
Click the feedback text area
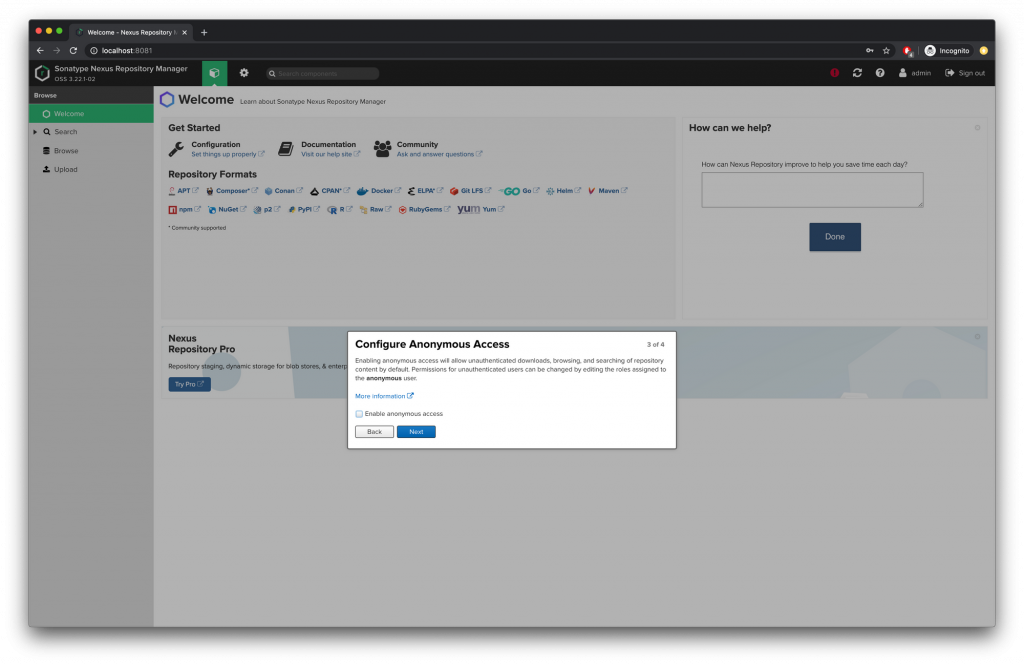(812, 190)
